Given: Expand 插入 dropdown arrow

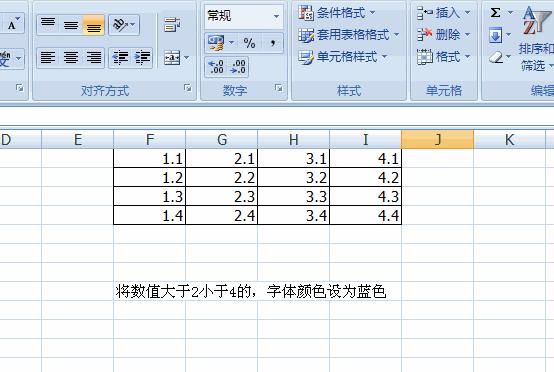Looking at the screenshot, I should point(467,13).
